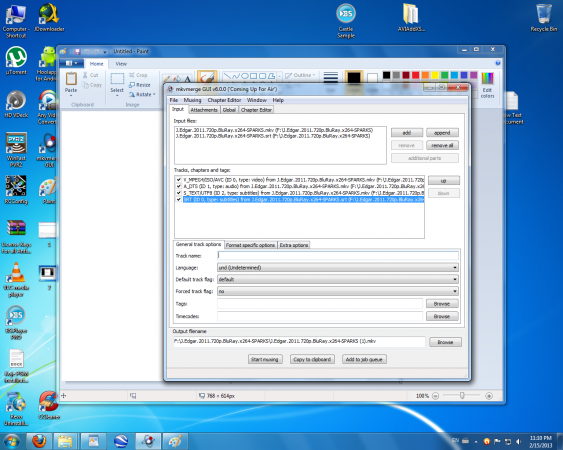Open the WinFast PVR2 desktop icon

coord(16,150)
